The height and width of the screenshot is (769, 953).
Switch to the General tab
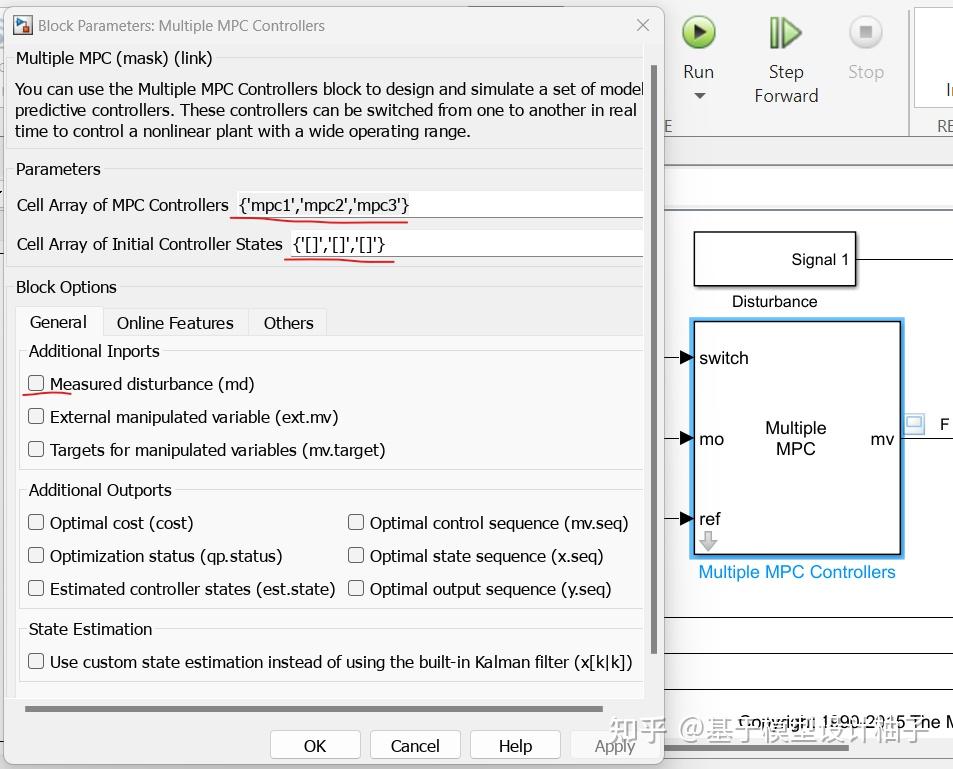tap(58, 322)
